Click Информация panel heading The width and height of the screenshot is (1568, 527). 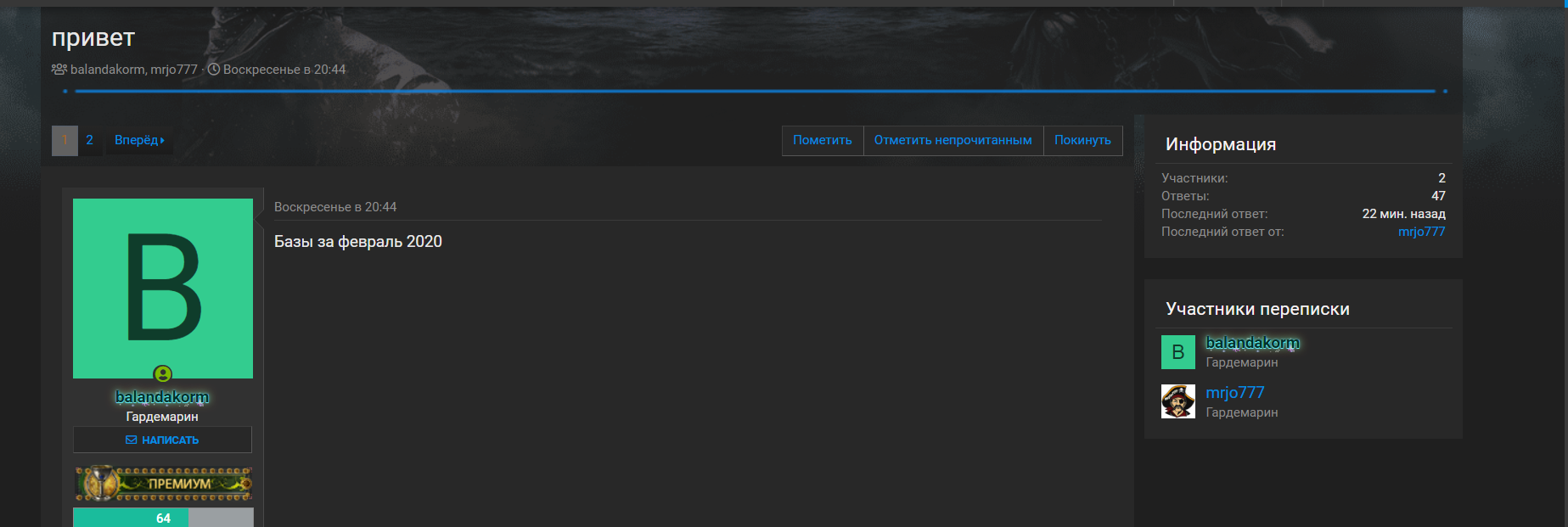(1221, 144)
